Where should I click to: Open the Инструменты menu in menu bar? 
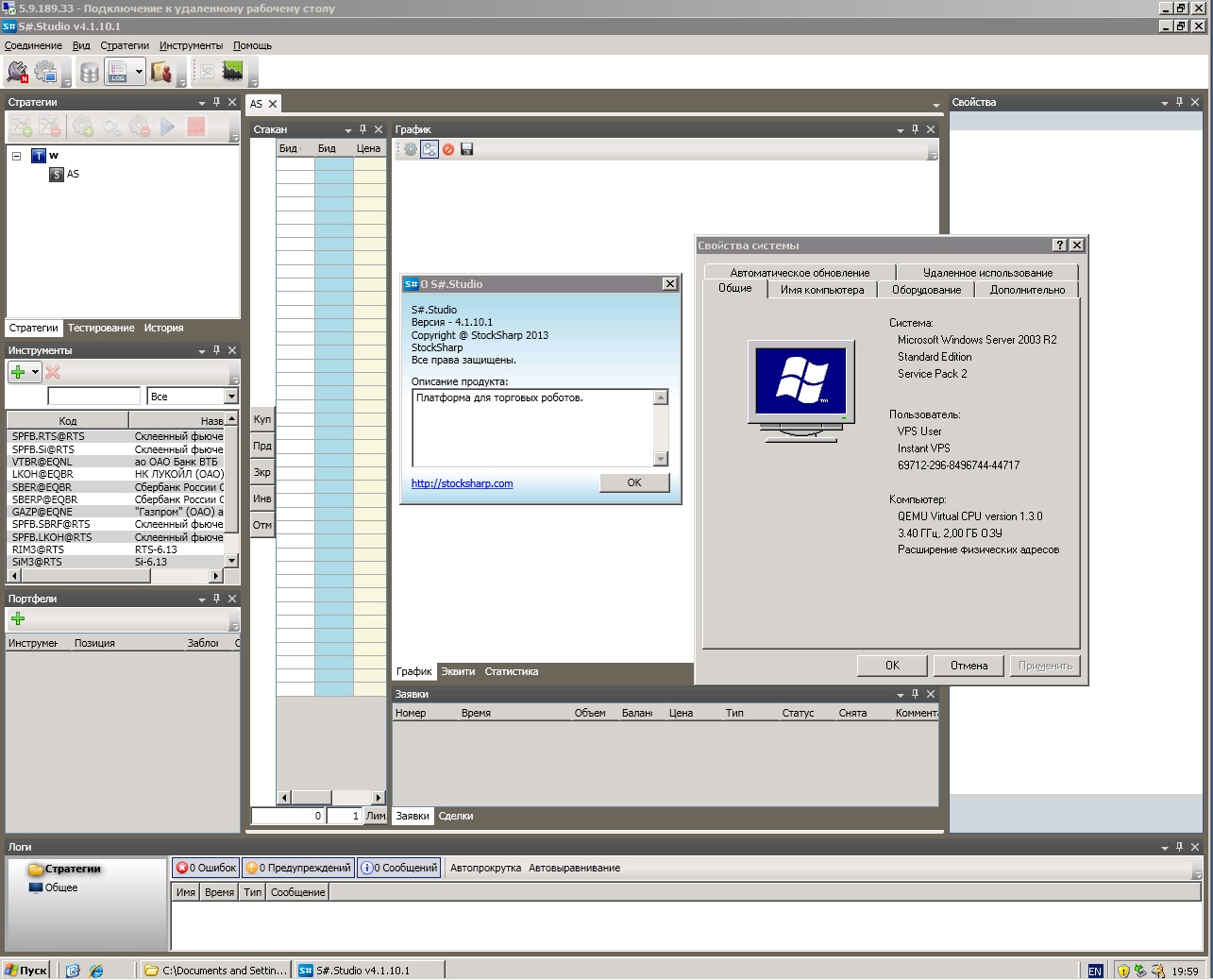pos(191,45)
